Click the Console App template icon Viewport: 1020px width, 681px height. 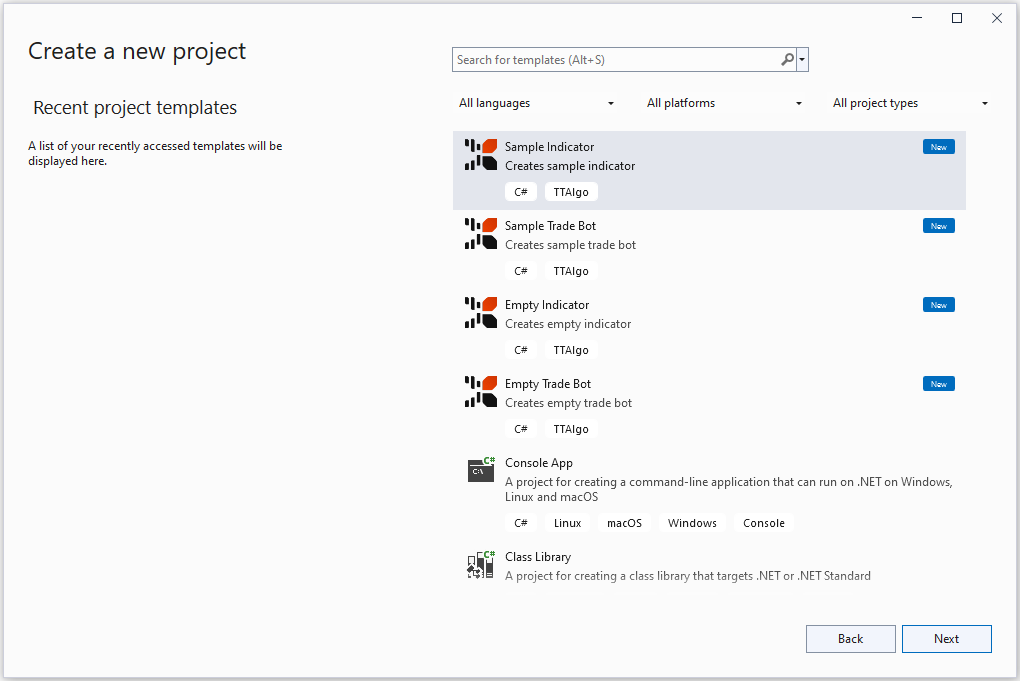point(481,470)
